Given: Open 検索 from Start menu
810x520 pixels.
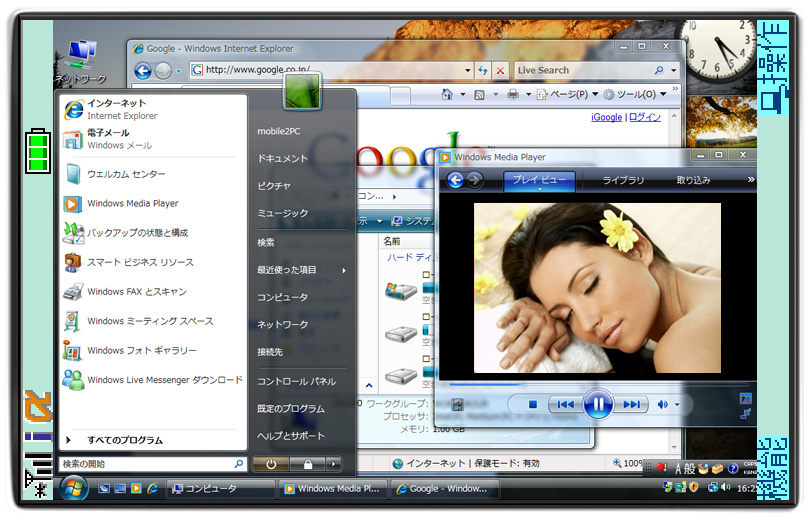Looking at the screenshot, I should click(x=266, y=242).
